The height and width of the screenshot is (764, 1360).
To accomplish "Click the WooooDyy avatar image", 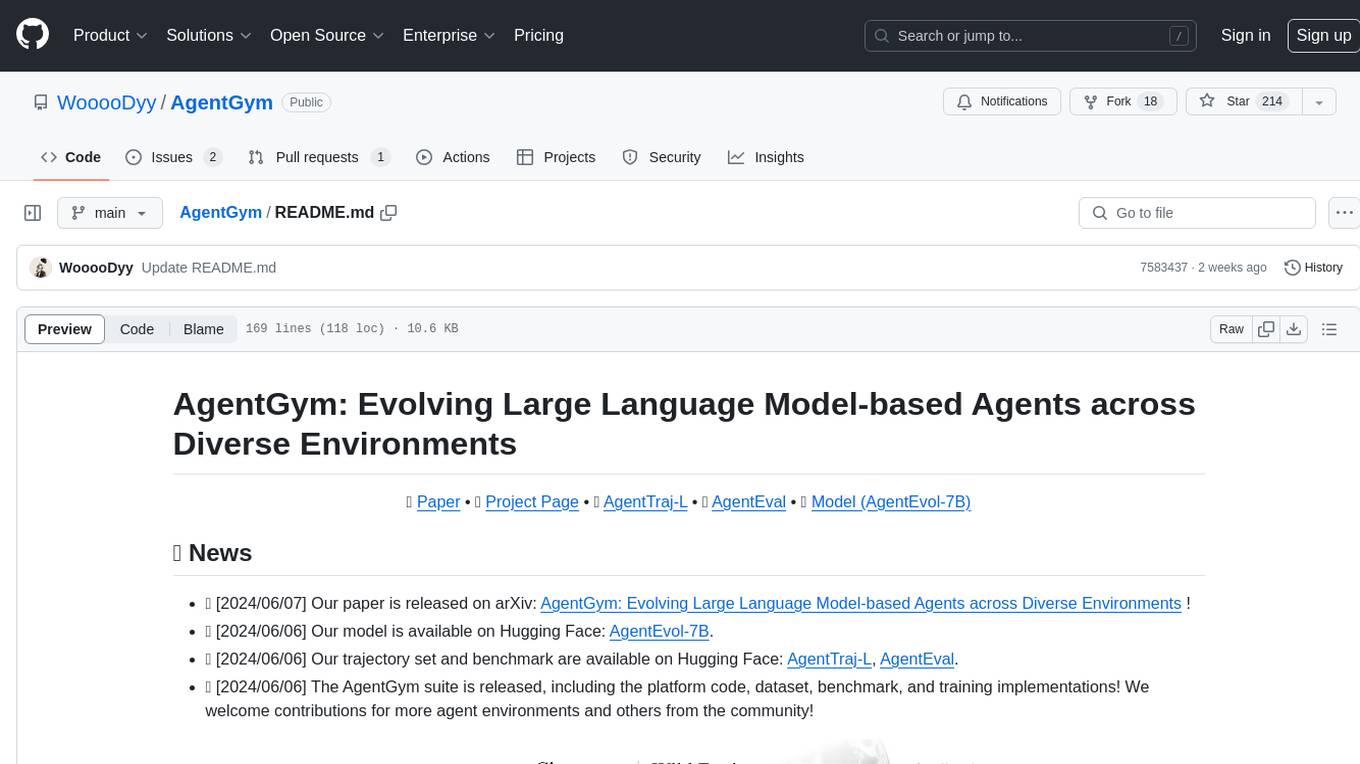I will (x=41, y=268).
